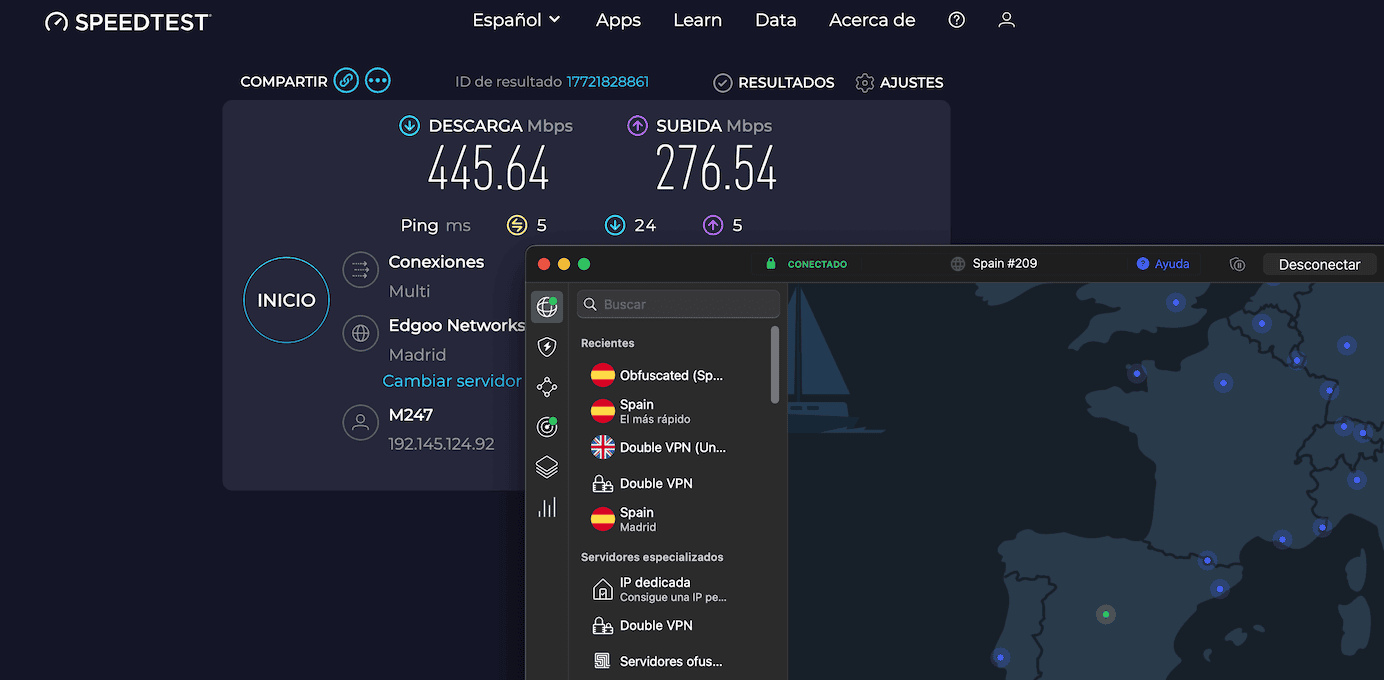This screenshot has height=680, width=1384.
Task: Open the bar chart statistics sidebar icon
Action: pyautogui.click(x=547, y=507)
